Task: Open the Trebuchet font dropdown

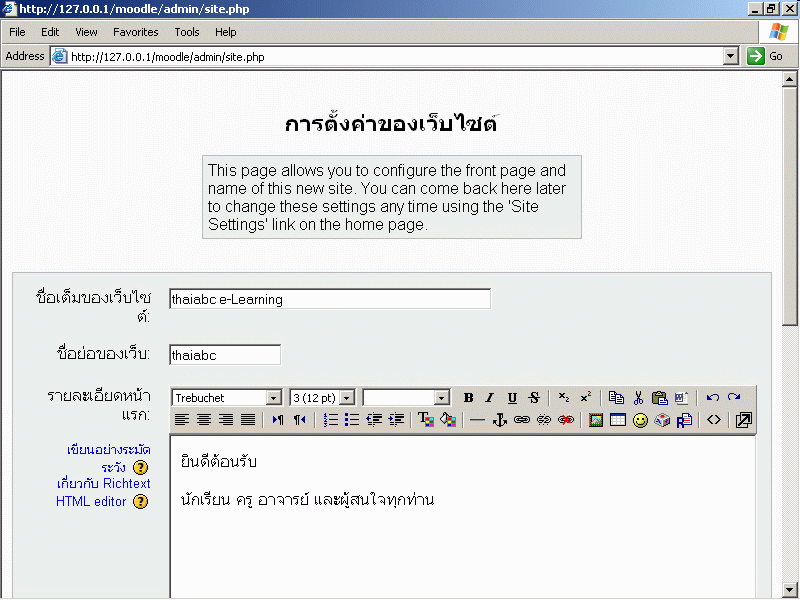Action: (x=273, y=398)
